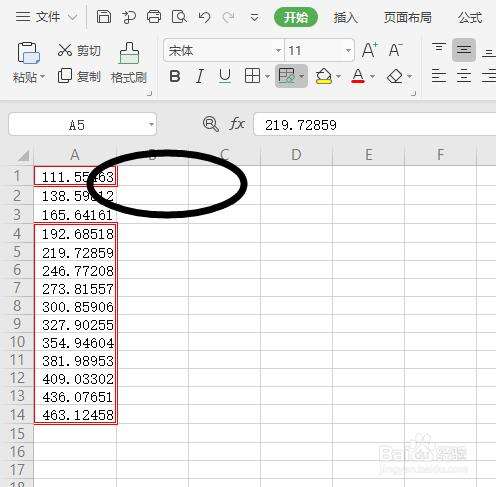Click cell with value 436.07651
This screenshot has height=487, width=496.
(75, 396)
